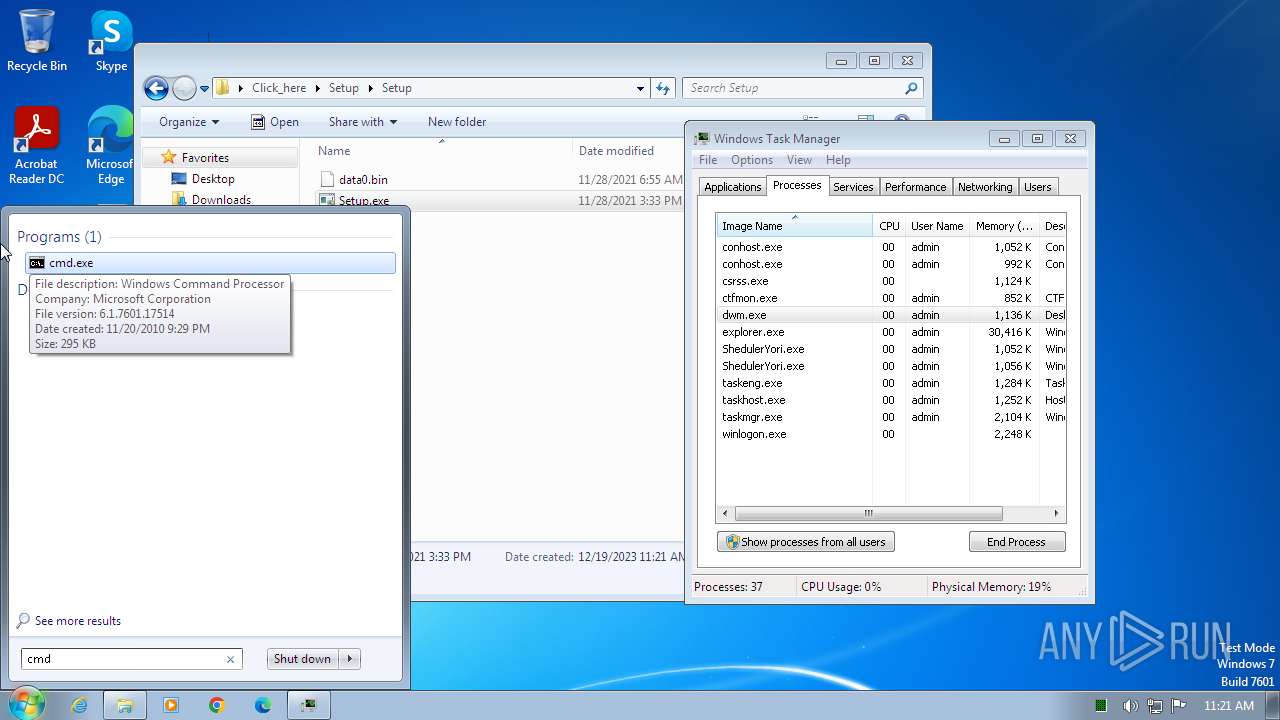Switch to the Networking tab
Screen dimensions: 1280x720
coord(985,187)
